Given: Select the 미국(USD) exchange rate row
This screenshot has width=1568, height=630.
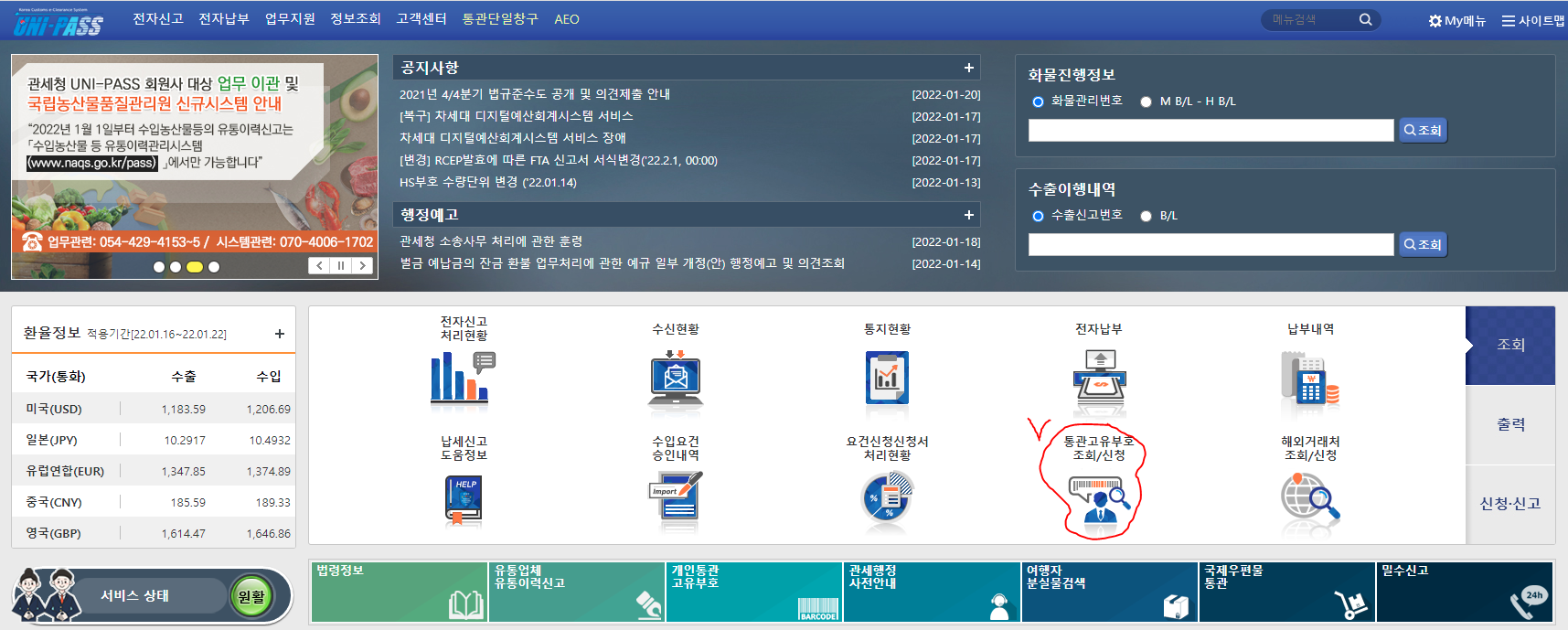Looking at the screenshot, I should click(x=154, y=409).
